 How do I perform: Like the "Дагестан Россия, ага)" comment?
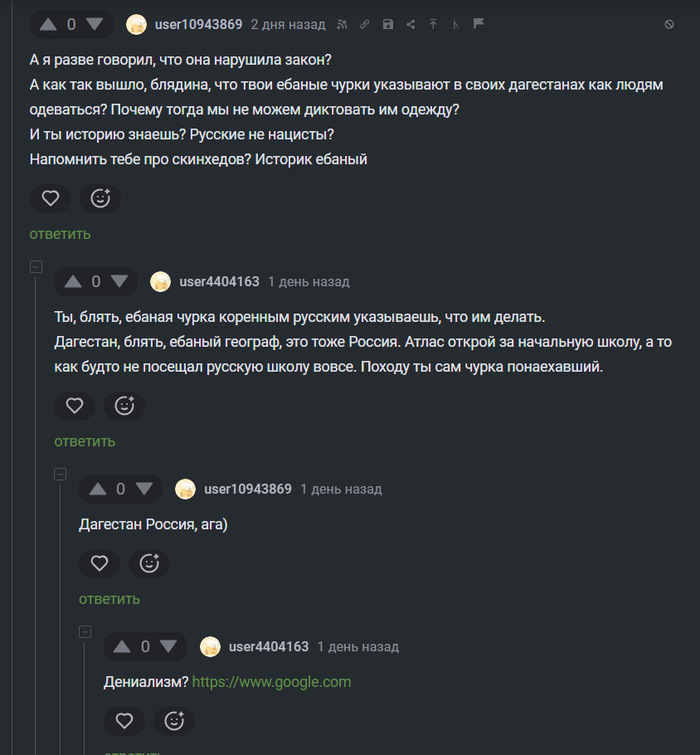click(99, 563)
